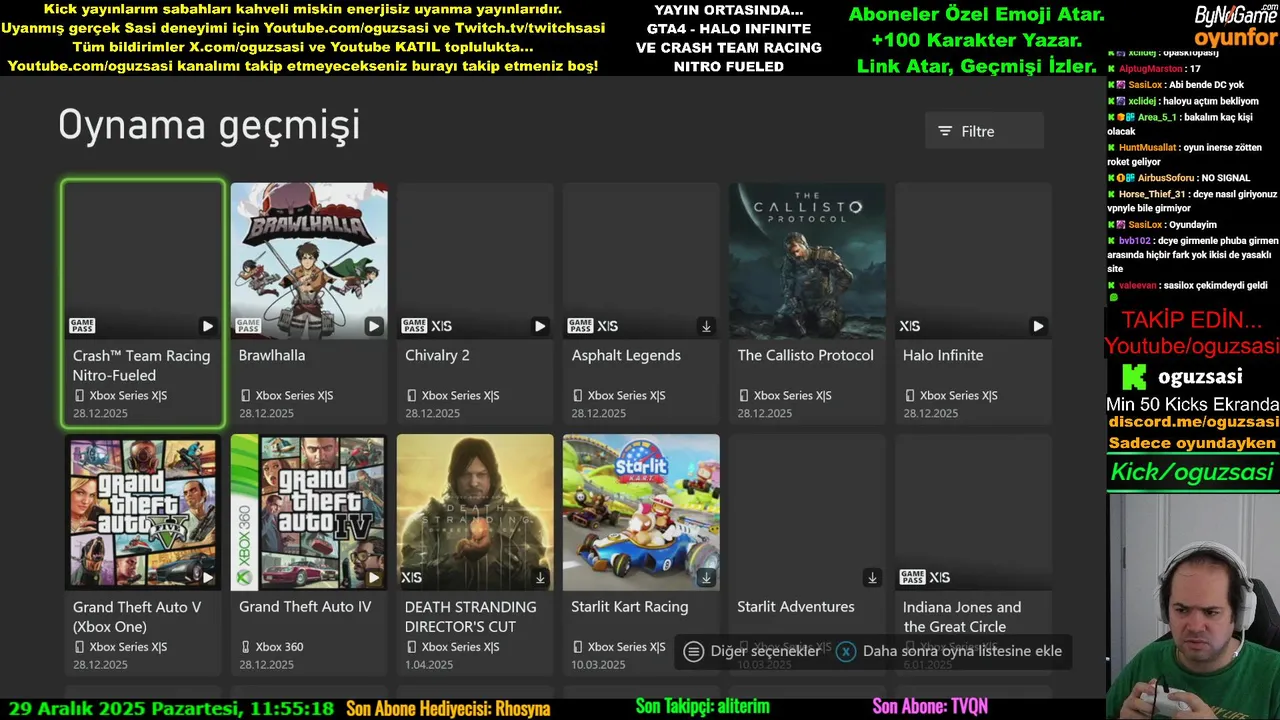Click the download icon on Starlit Kart Racing

(x=706, y=577)
